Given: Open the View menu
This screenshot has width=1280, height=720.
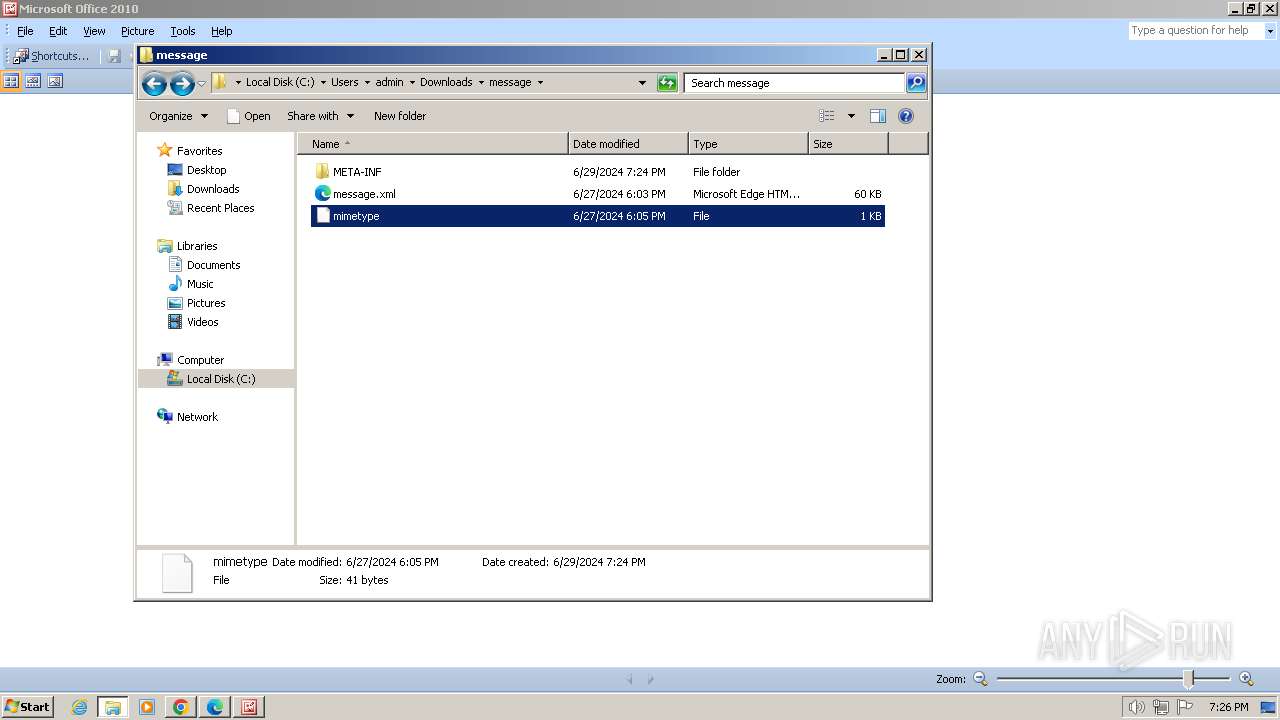Looking at the screenshot, I should [x=94, y=31].
